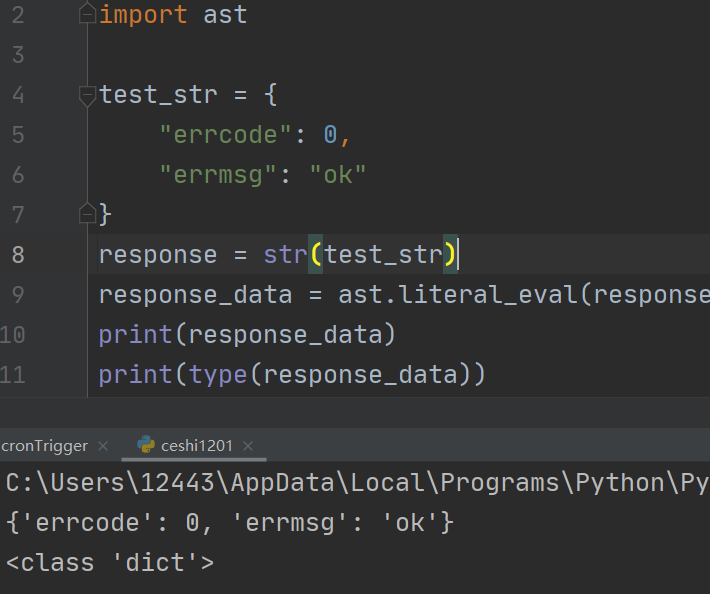Click the <class 'dict'> output line

pyautogui.click(x=110, y=562)
